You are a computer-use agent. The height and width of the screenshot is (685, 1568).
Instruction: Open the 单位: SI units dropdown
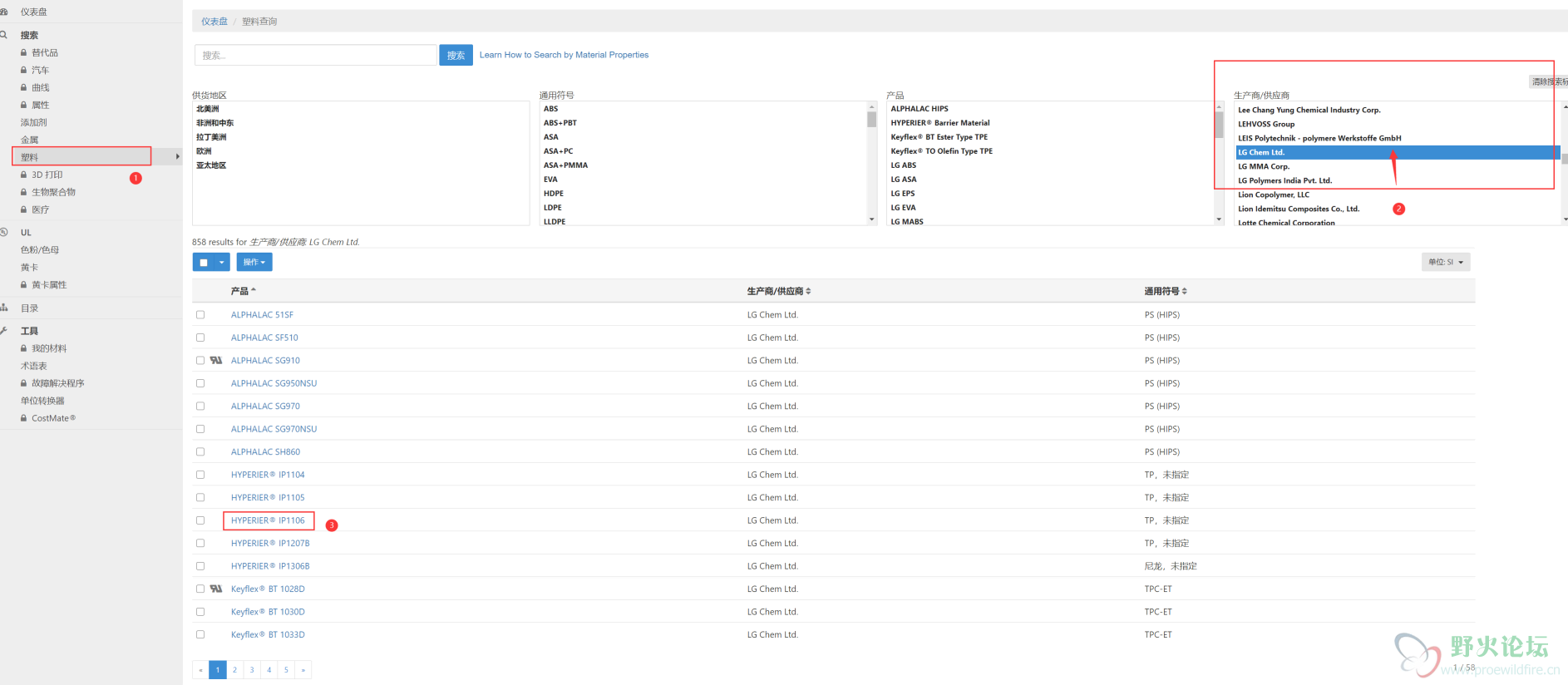pos(1446,262)
